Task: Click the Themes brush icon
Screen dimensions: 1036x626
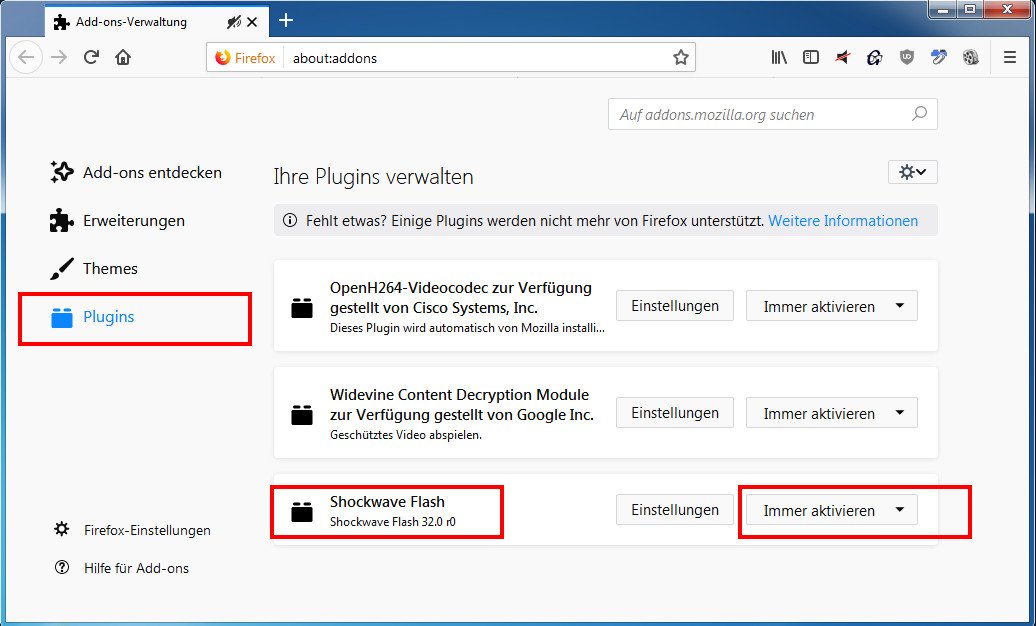Action: (61, 268)
